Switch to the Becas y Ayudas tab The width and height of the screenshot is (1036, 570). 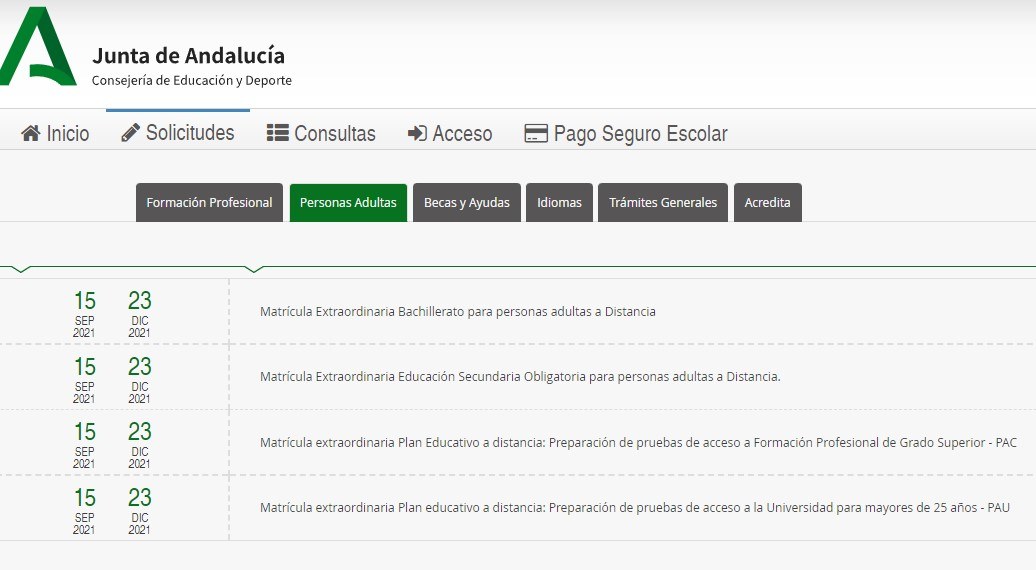point(466,202)
